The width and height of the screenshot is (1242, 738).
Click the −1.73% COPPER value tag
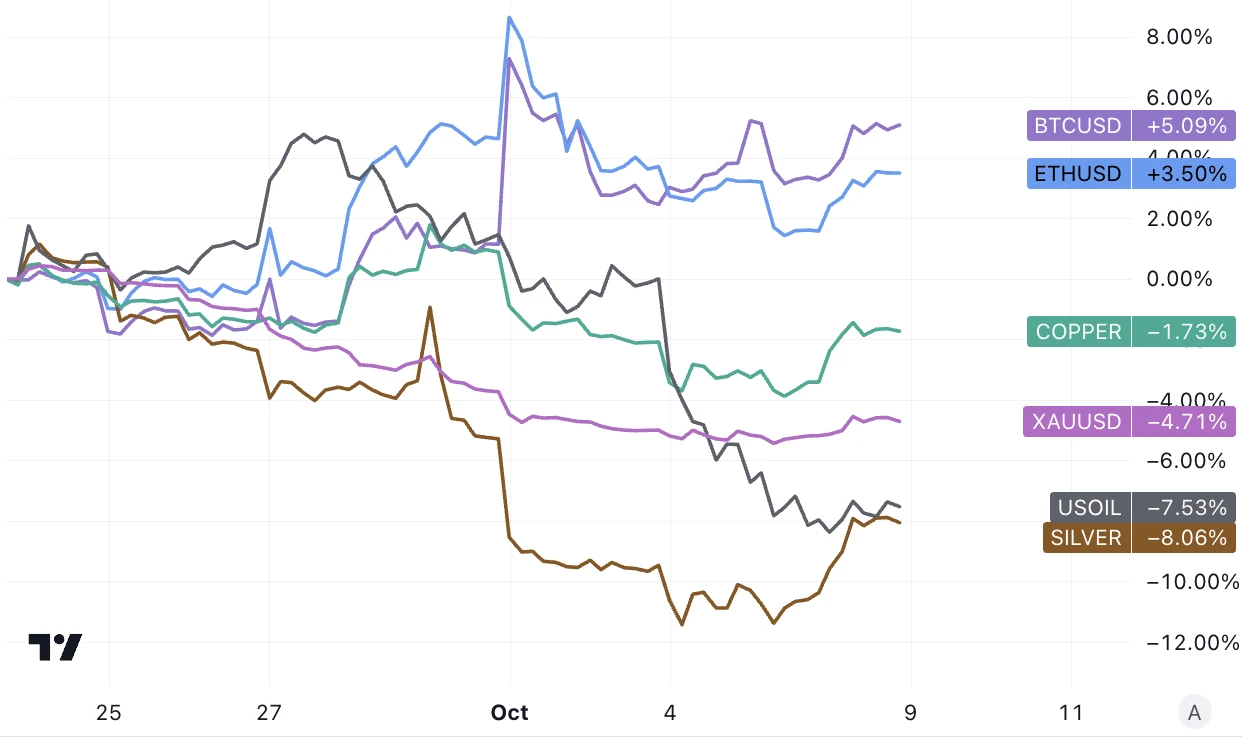[x=1184, y=332]
